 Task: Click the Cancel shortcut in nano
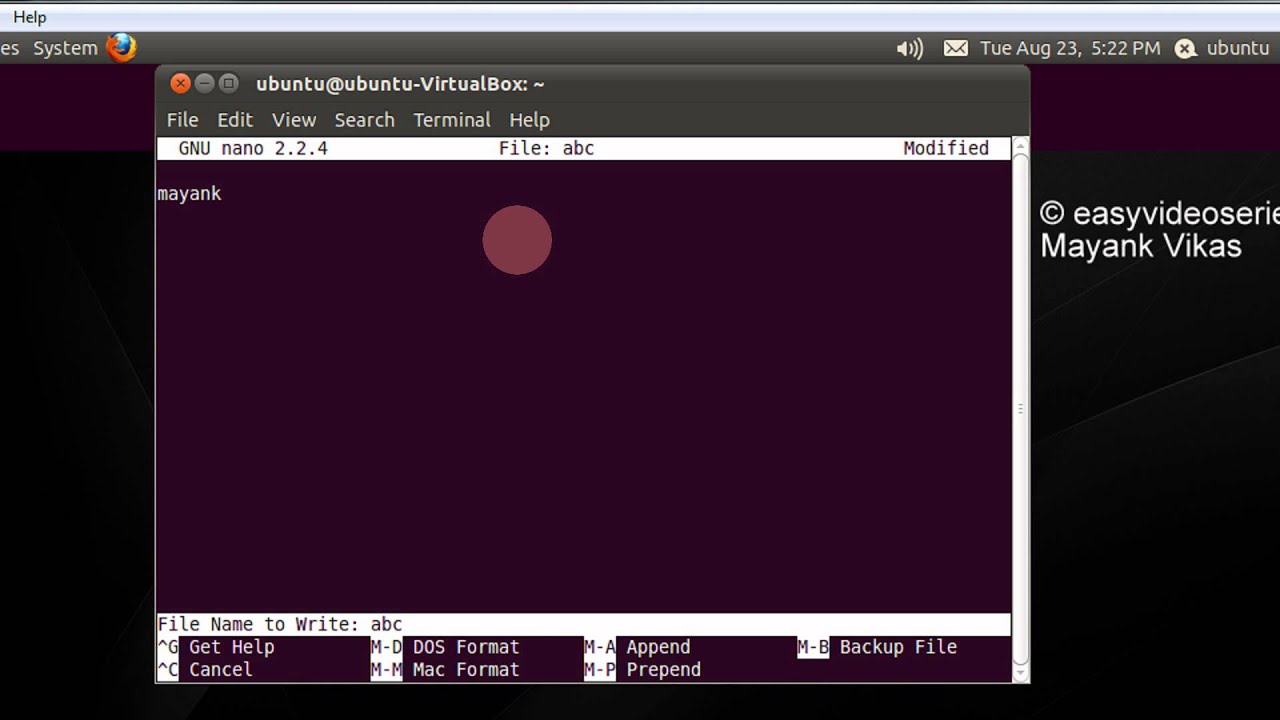pos(205,670)
